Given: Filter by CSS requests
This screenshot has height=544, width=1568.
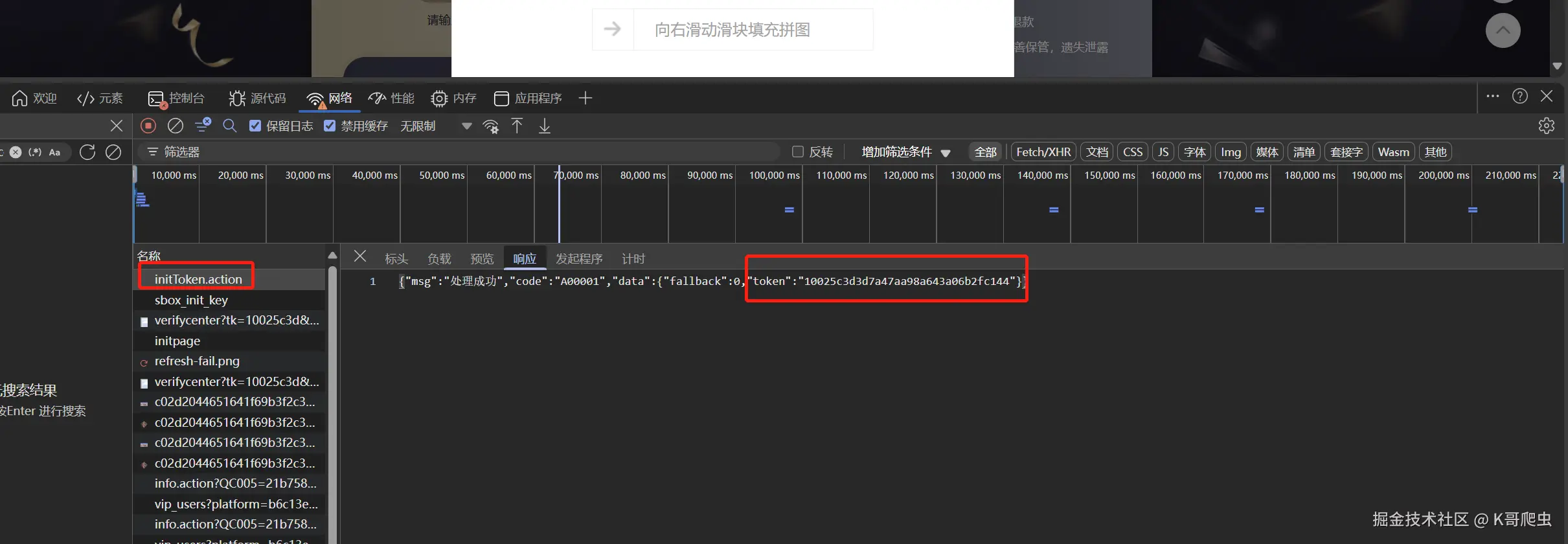Looking at the screenshot, I should coord(1133,152).
